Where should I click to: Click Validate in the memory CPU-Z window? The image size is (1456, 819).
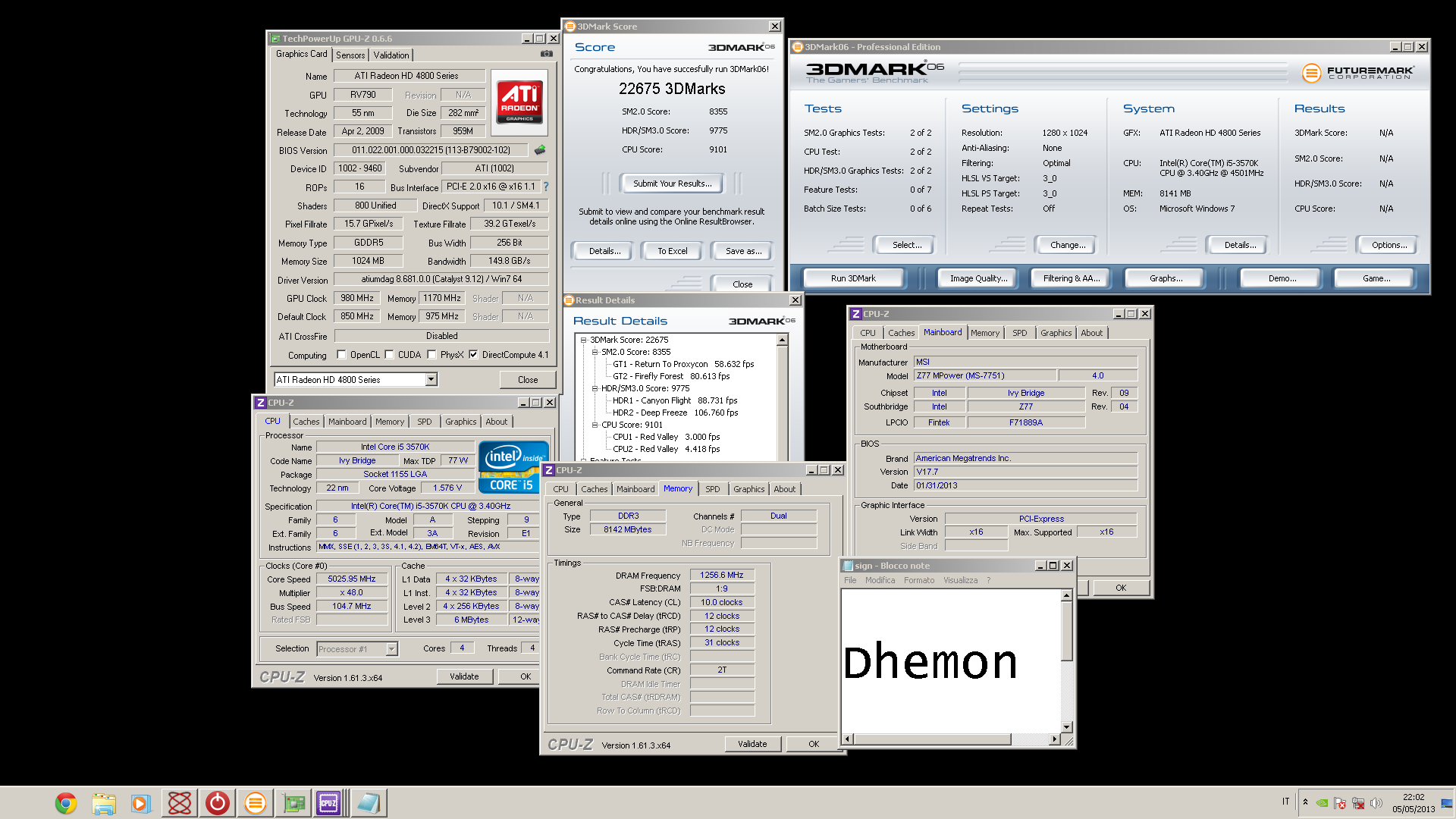(x=752, y=744)
